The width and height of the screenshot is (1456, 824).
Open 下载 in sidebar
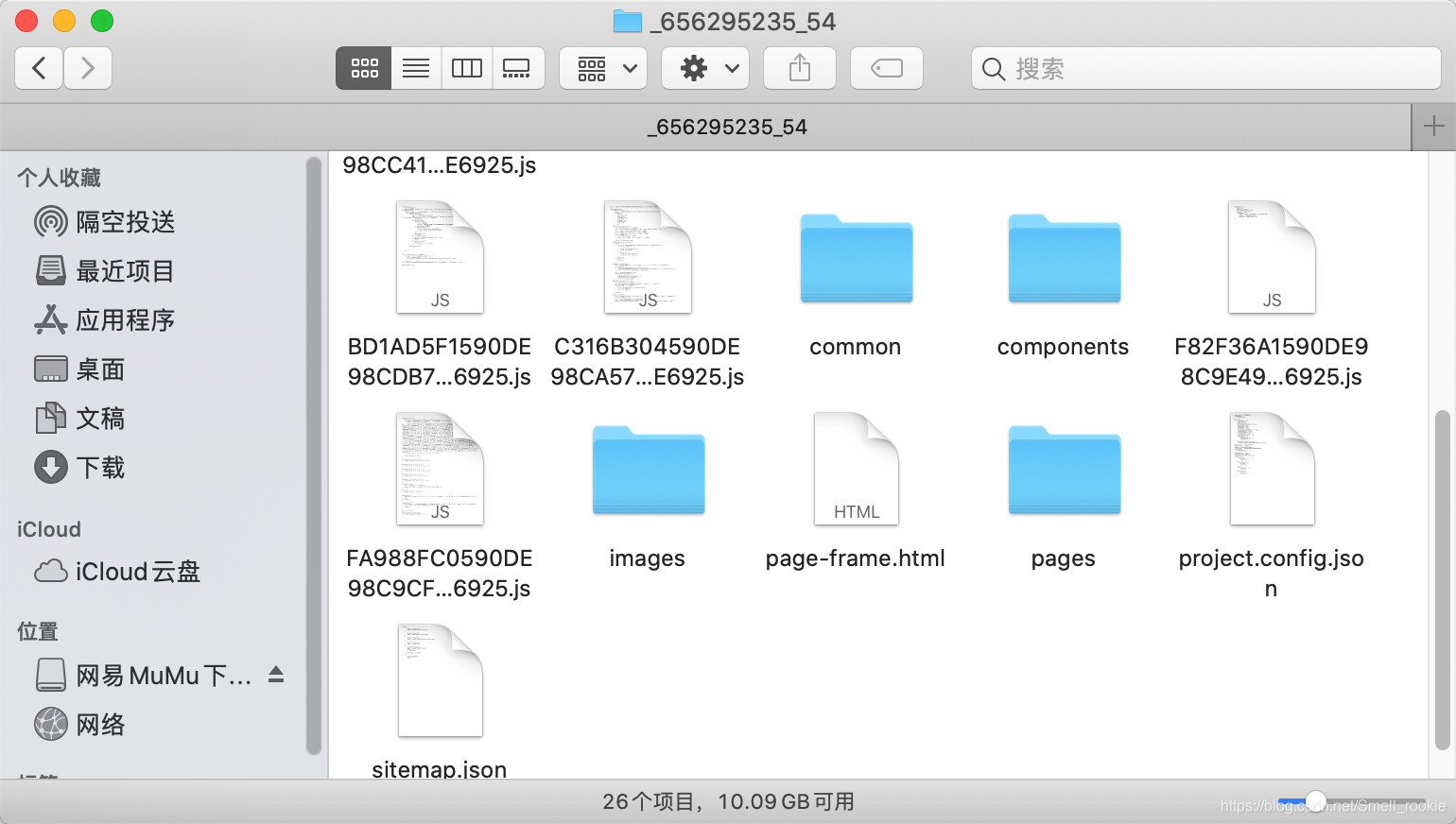point(80,468)
